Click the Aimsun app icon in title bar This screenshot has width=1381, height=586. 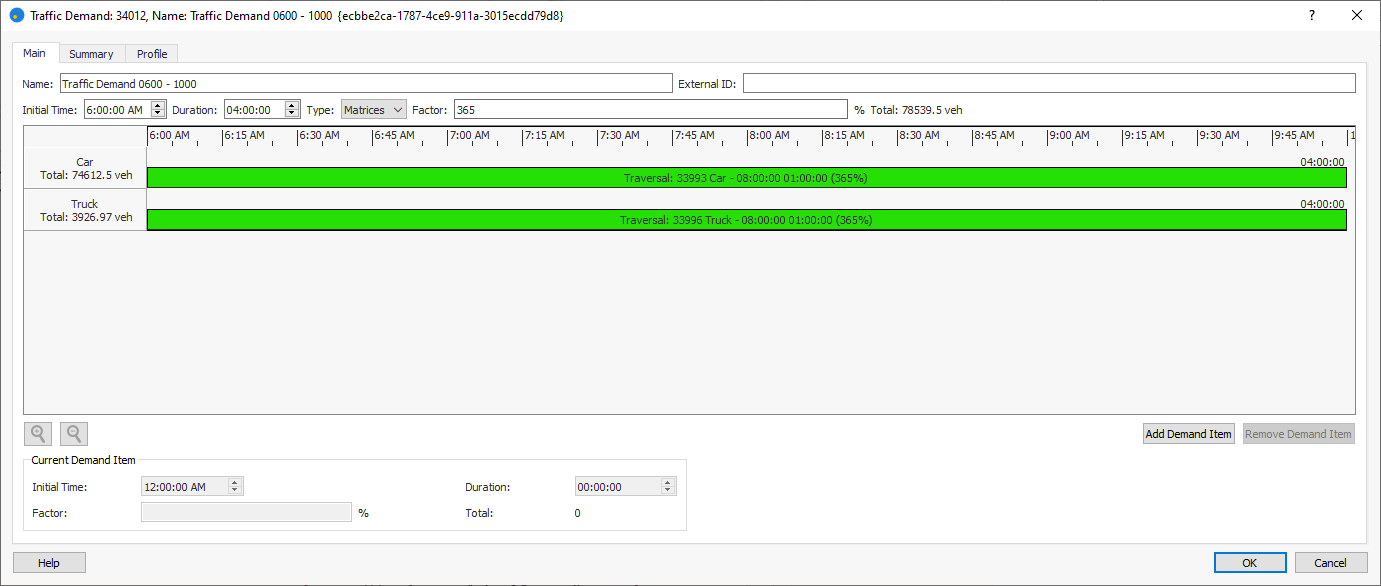[x=16, y=16]
